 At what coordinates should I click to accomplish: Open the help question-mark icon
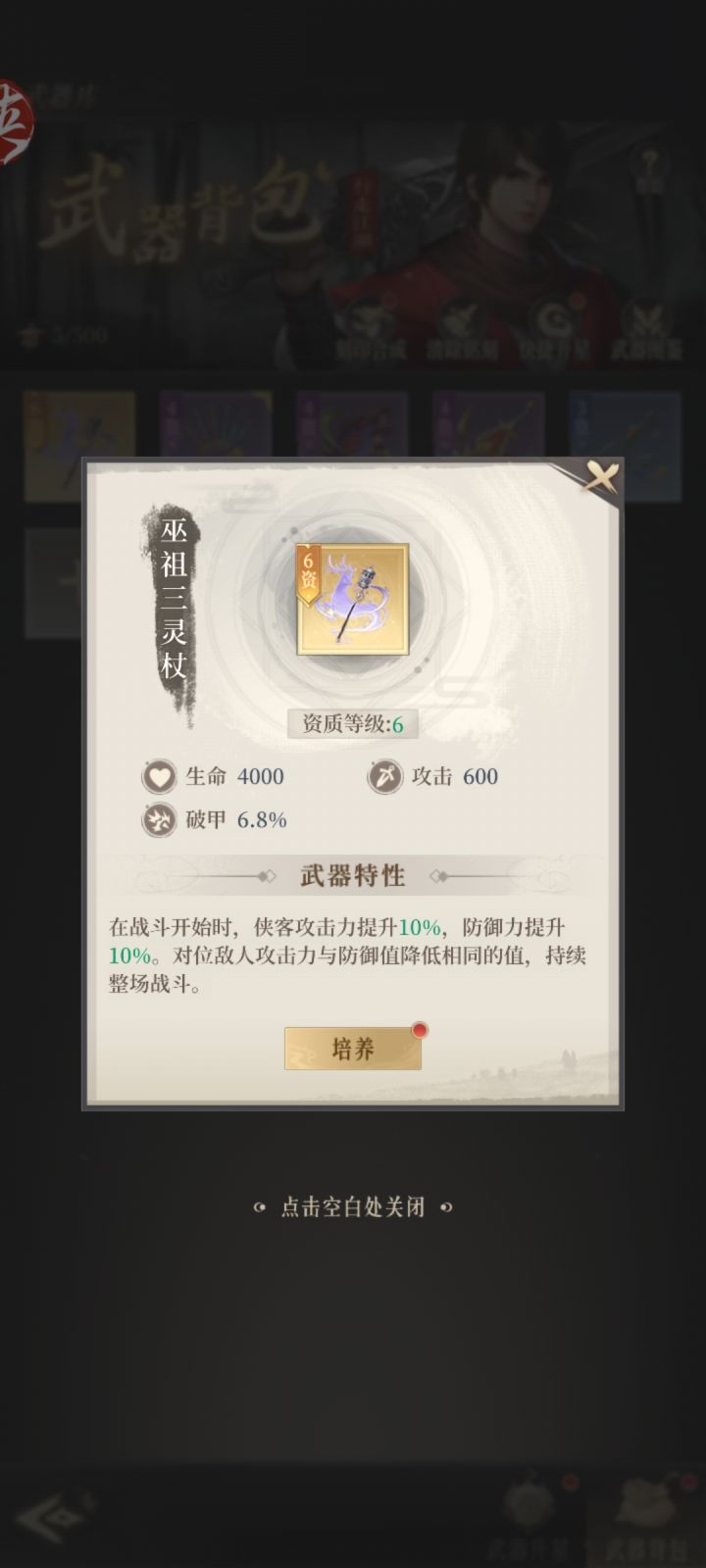[649, 169]
